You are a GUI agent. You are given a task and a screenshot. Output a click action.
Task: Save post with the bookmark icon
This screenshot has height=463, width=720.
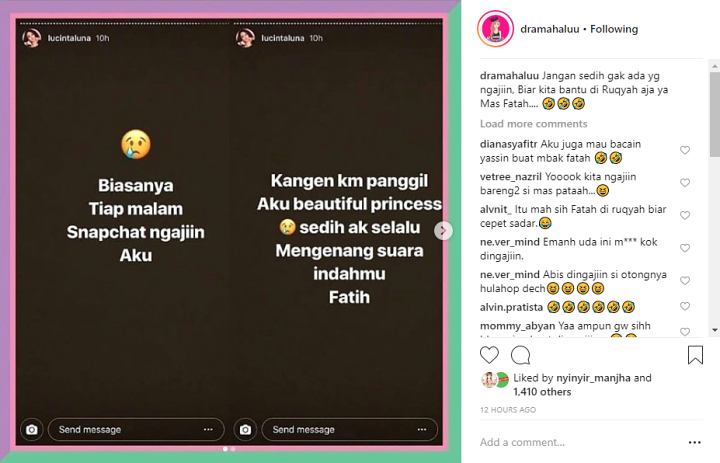click(x=695, y=355)
